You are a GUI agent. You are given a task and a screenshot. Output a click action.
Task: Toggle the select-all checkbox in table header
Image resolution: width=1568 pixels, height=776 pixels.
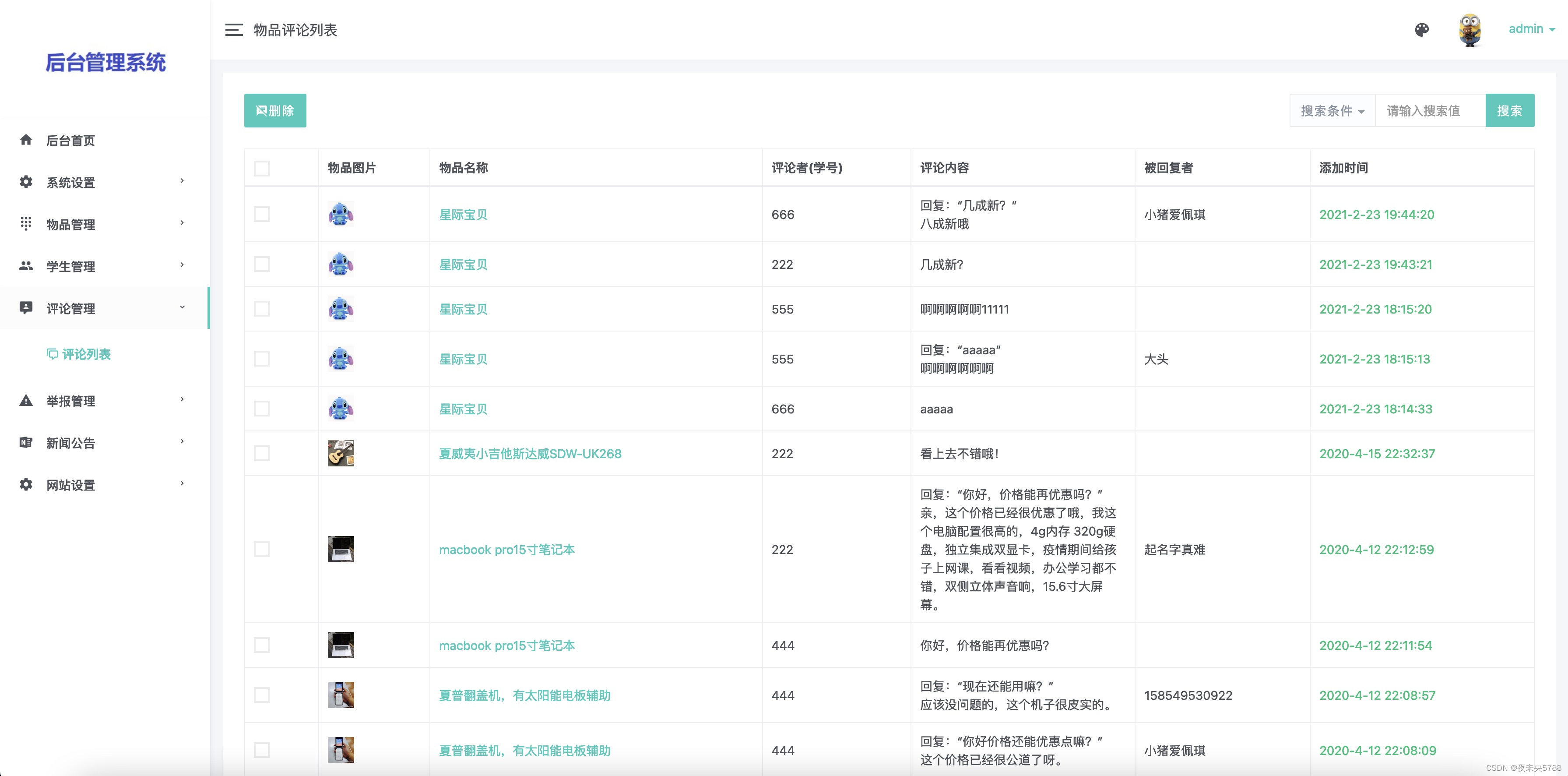tap(262, 168)
